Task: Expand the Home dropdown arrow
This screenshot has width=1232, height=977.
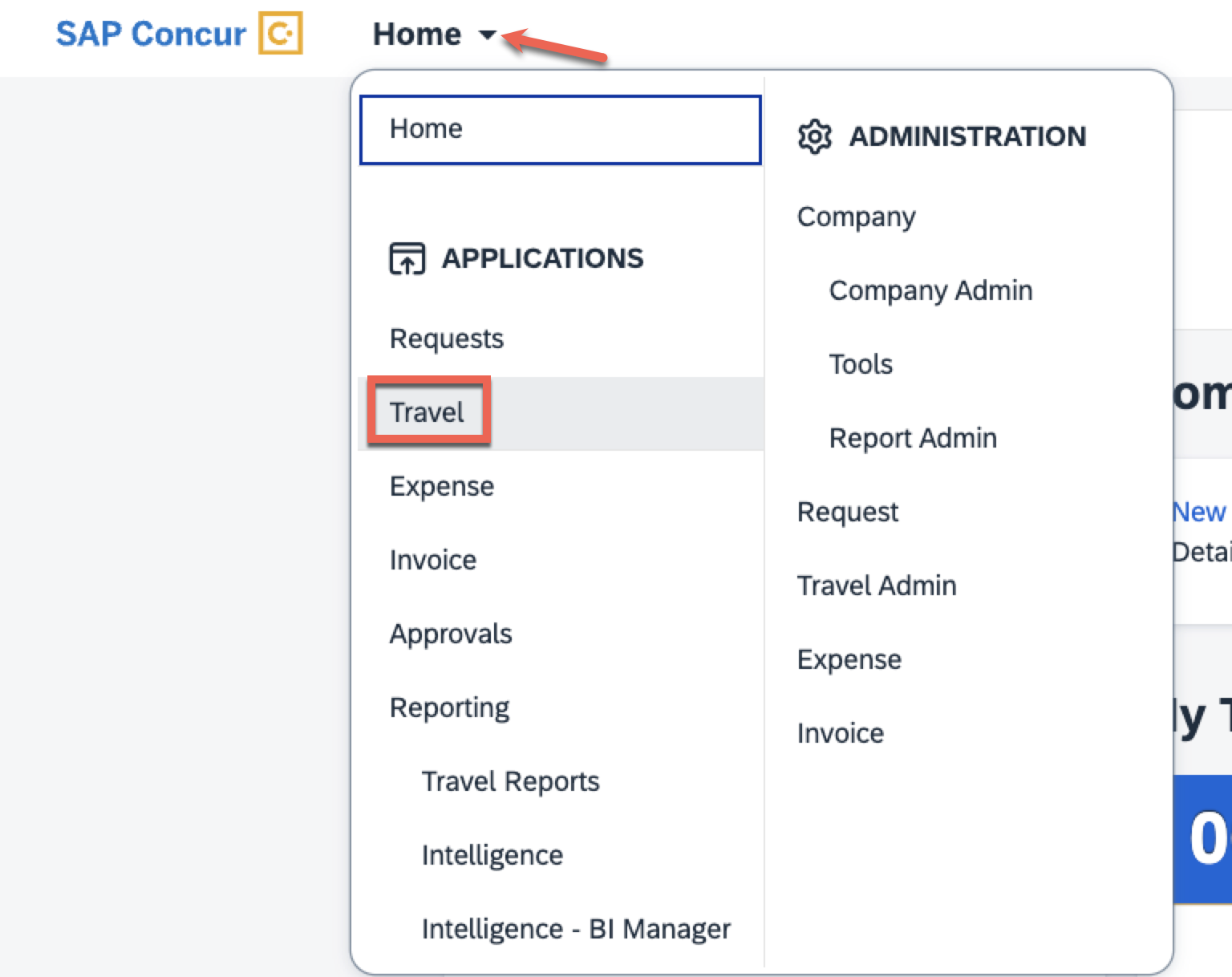Action: [487, 34]
